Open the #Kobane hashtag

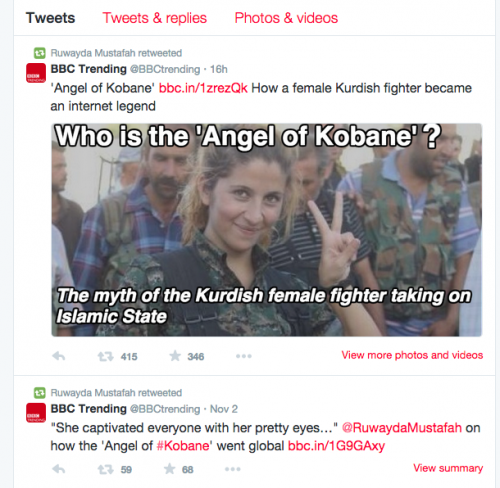pyautogui.click(x=183, y=446)
